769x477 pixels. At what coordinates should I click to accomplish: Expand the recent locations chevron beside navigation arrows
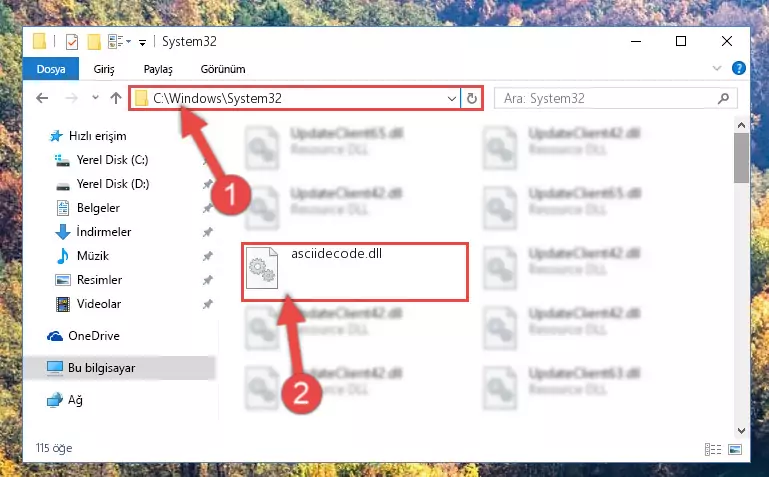[x=95, y=98]
